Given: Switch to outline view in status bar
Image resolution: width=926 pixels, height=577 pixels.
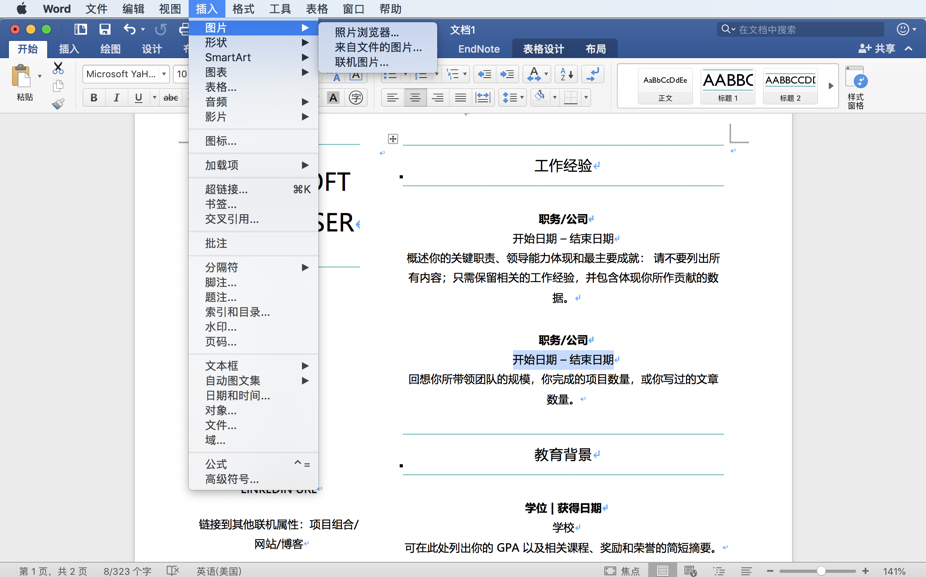Looking at the screenshot, I should click(719, 571).
